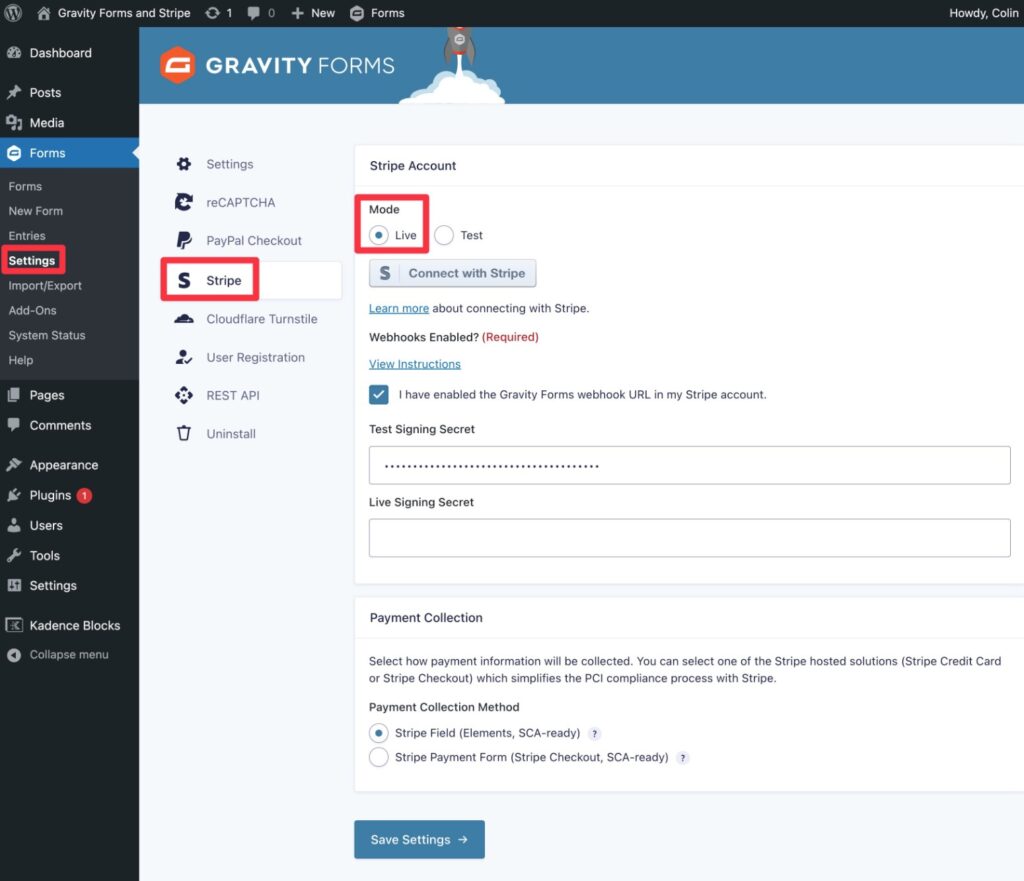Uncheck the Gravity Forms webhook confirmation checkbox
The image size is (1024, 881).
click(x=378, y=394)
